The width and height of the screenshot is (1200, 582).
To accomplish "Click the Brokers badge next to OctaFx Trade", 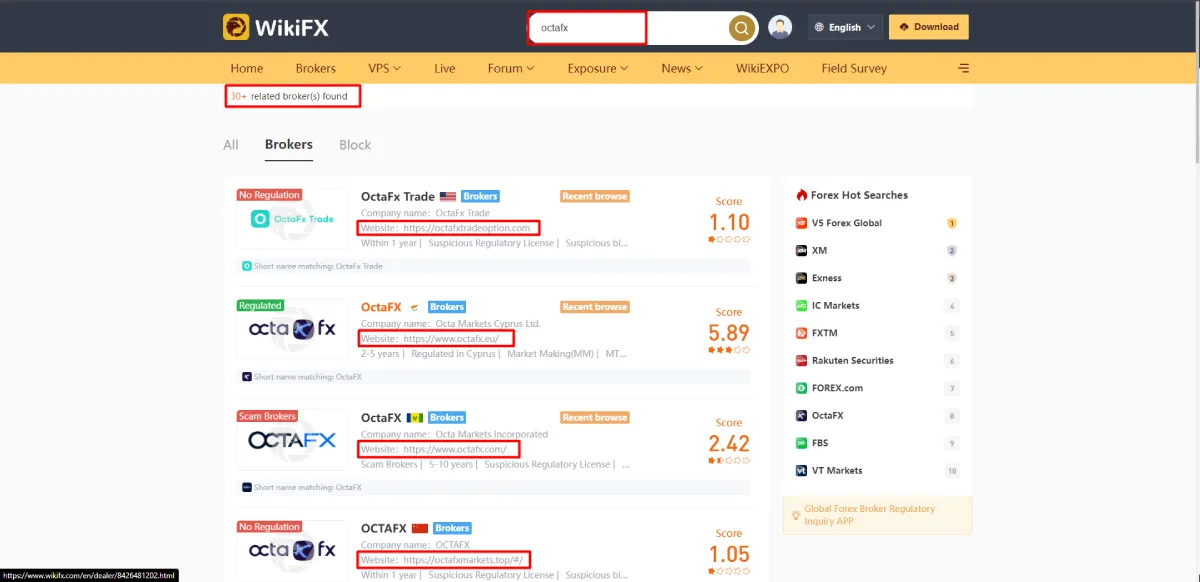I will [480, 196].
